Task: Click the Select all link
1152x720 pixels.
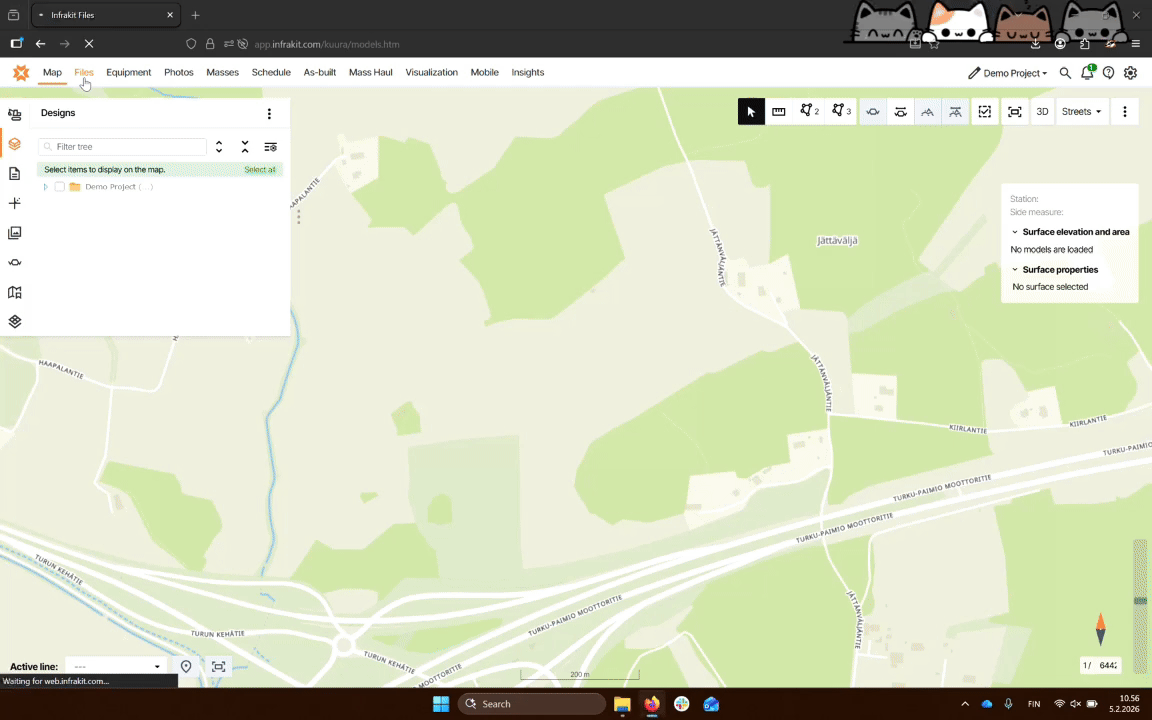Action: [x=259, y=170]
